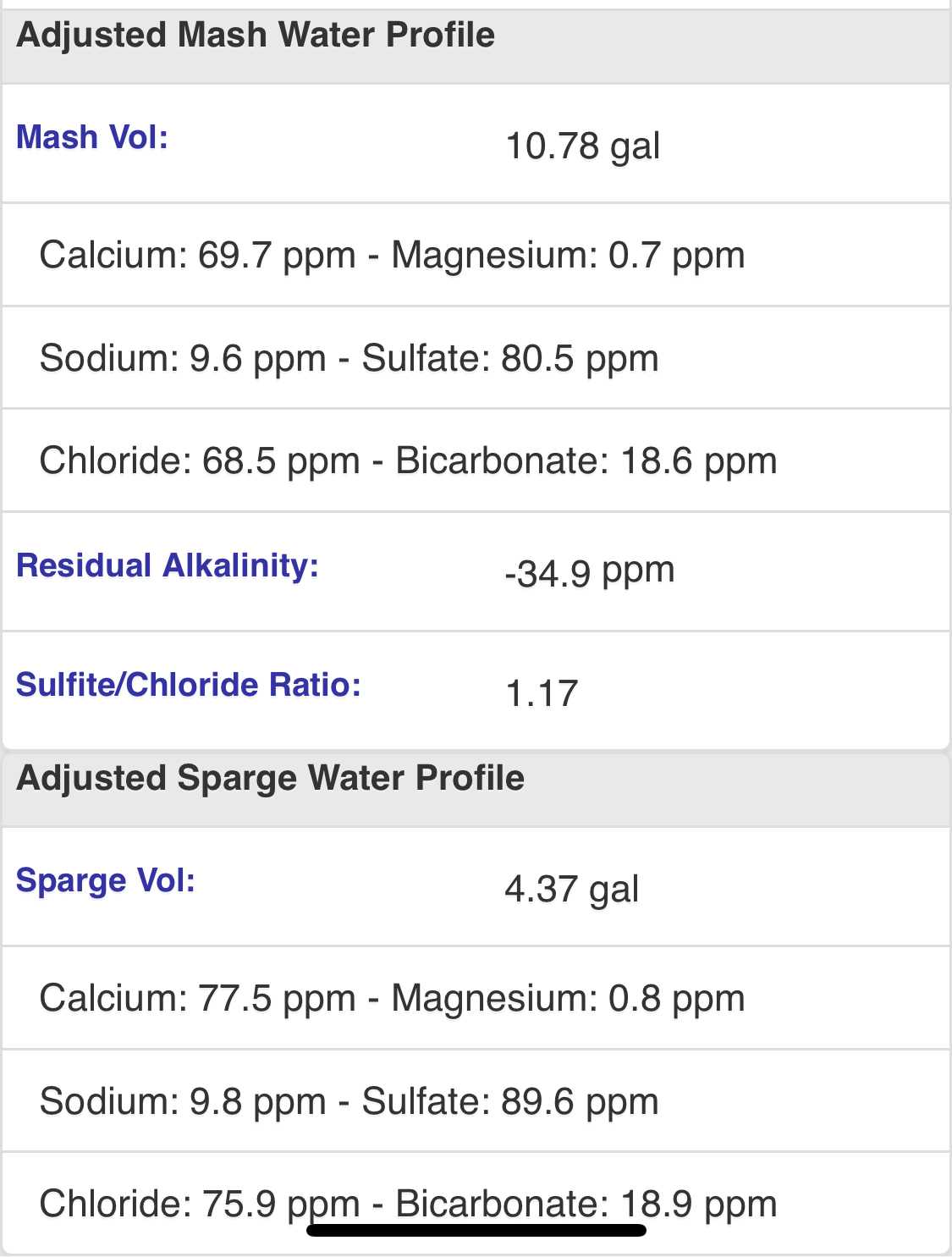Image resolution: width=952 pixels, height=1257 pixels.
Task: Tap the Sulfate 80.5 ppm value
Action: (x=510, y=358)
